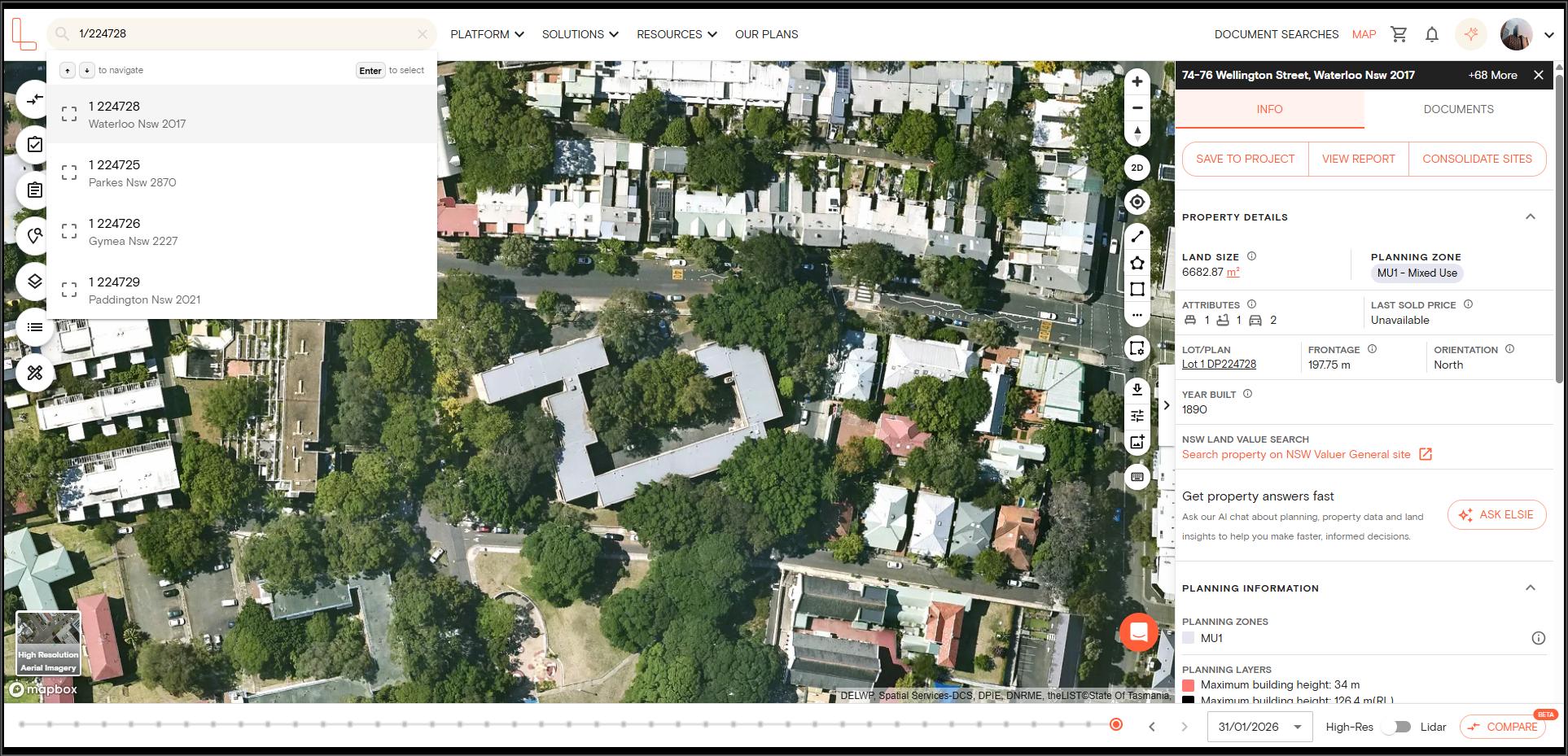
Task: Click the locate me target icon
Action: (x=1137, y=202)
